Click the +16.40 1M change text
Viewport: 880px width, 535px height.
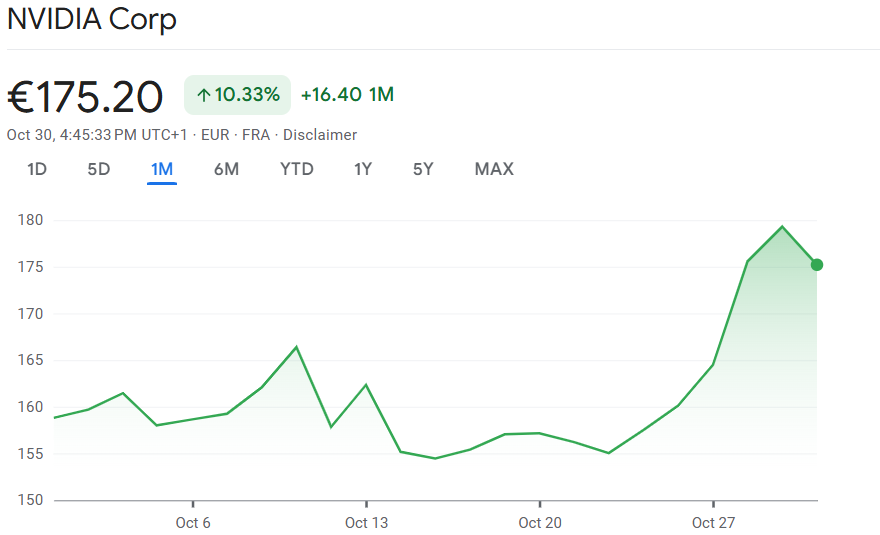(347, 95)
